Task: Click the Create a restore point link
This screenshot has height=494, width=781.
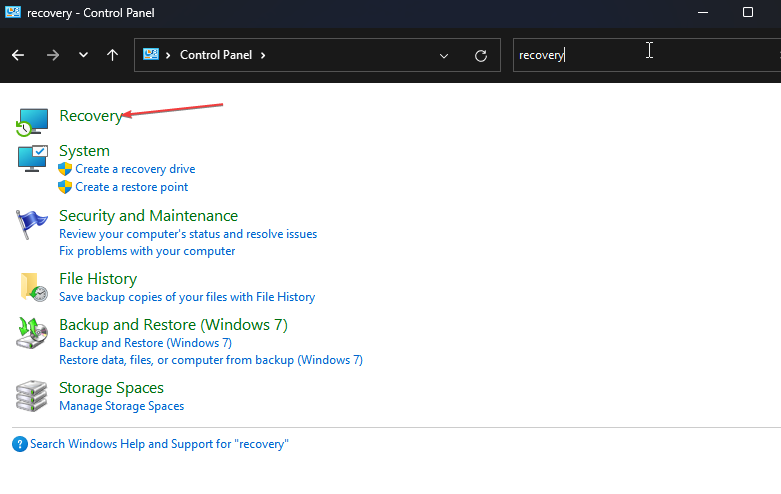Action: [131, 187]
